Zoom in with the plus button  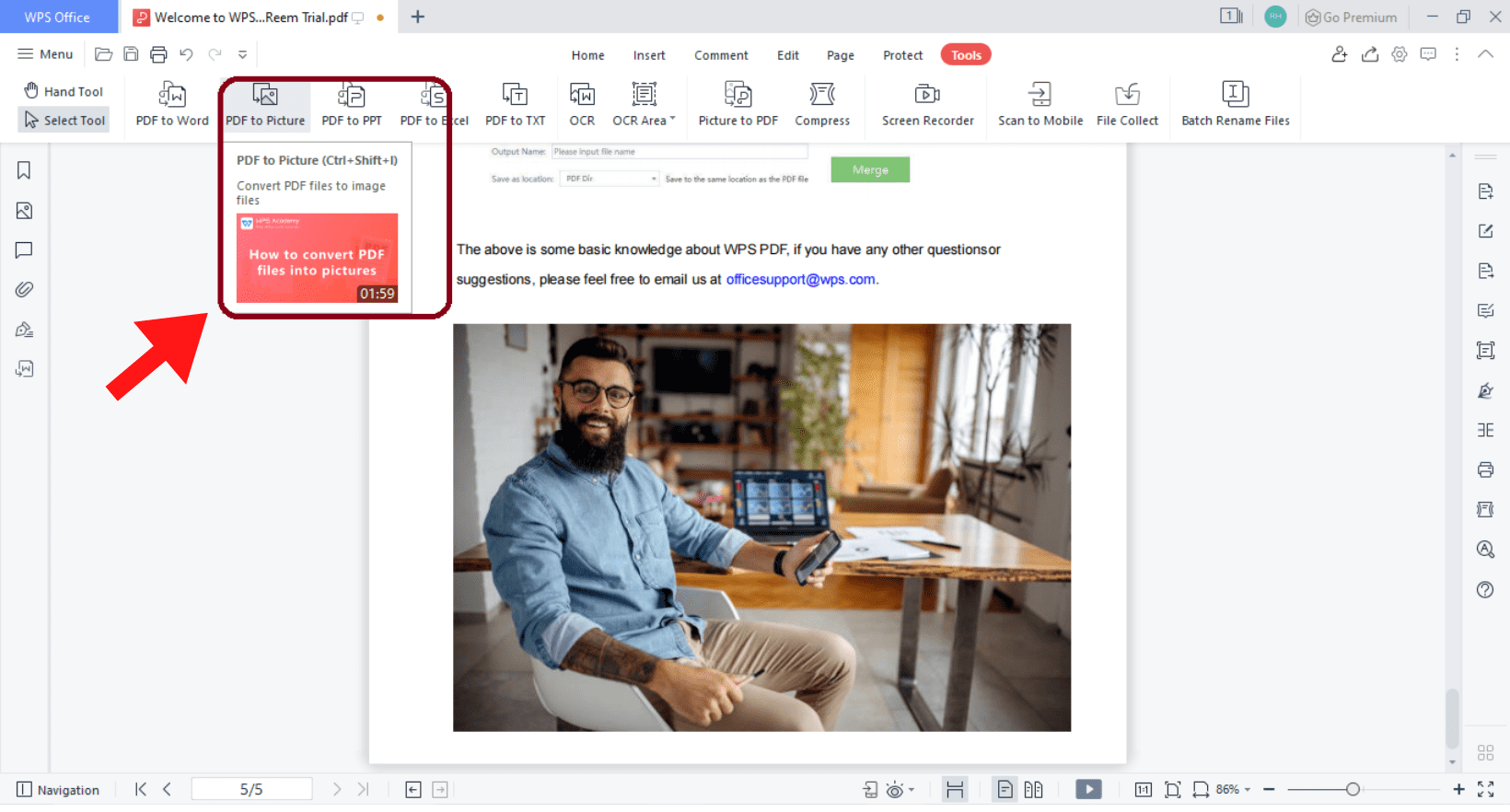click(x=1458, y=789)
